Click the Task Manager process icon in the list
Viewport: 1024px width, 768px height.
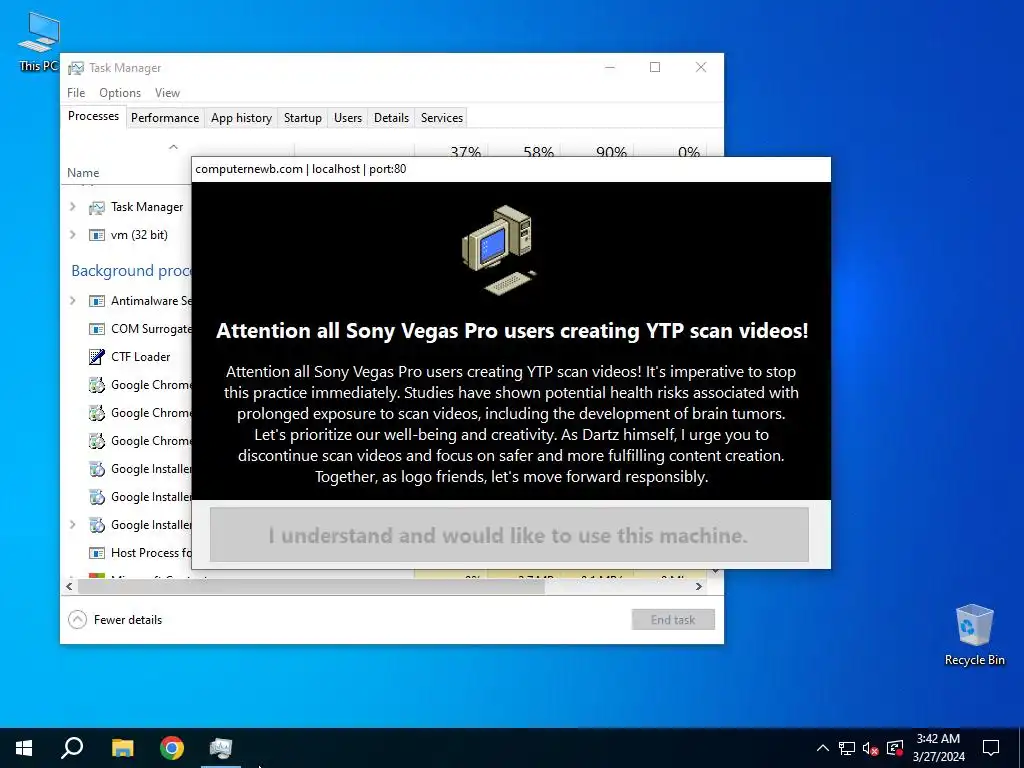pos(97,208)
